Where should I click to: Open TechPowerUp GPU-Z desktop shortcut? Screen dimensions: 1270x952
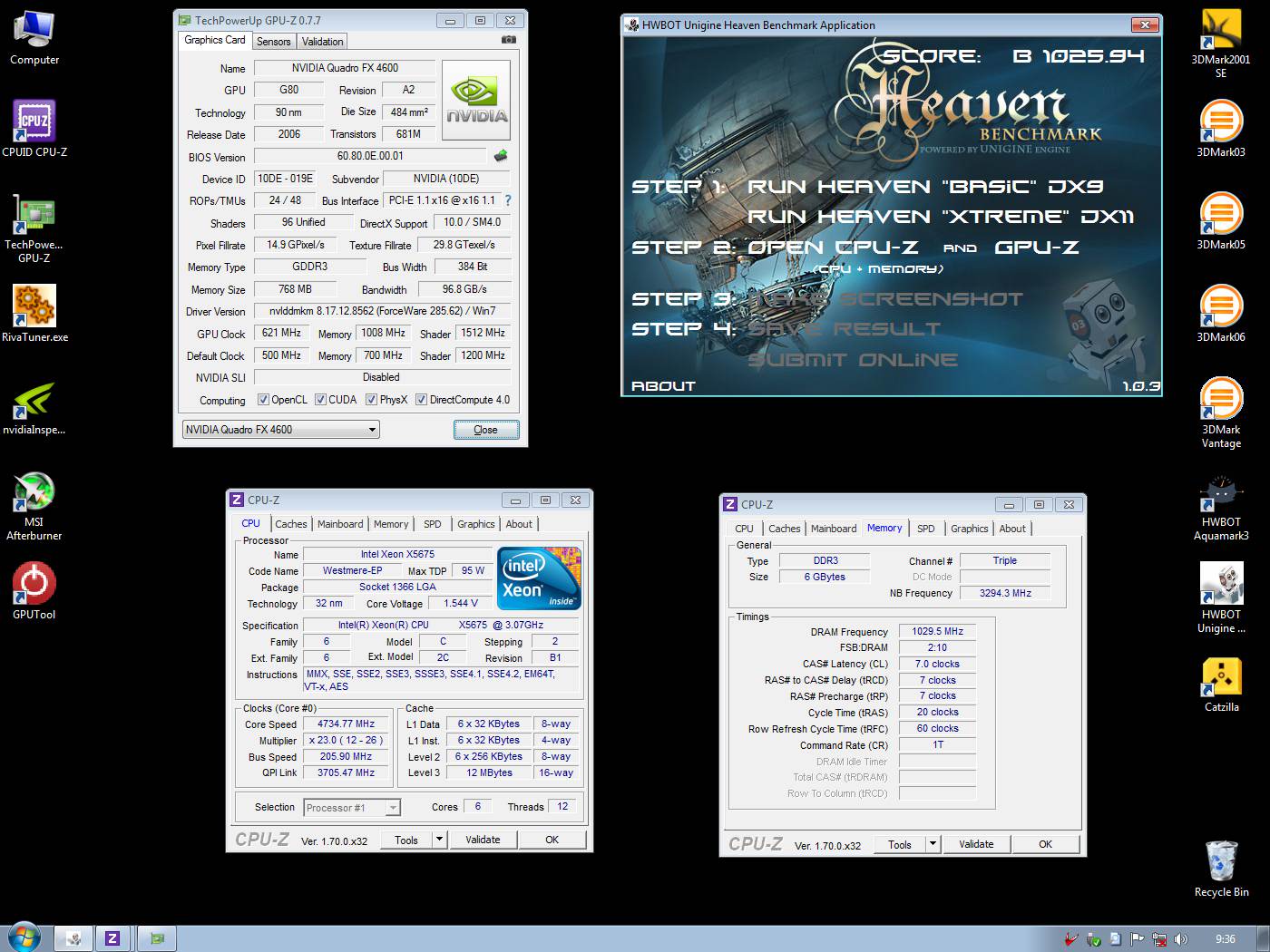[34, 228]
